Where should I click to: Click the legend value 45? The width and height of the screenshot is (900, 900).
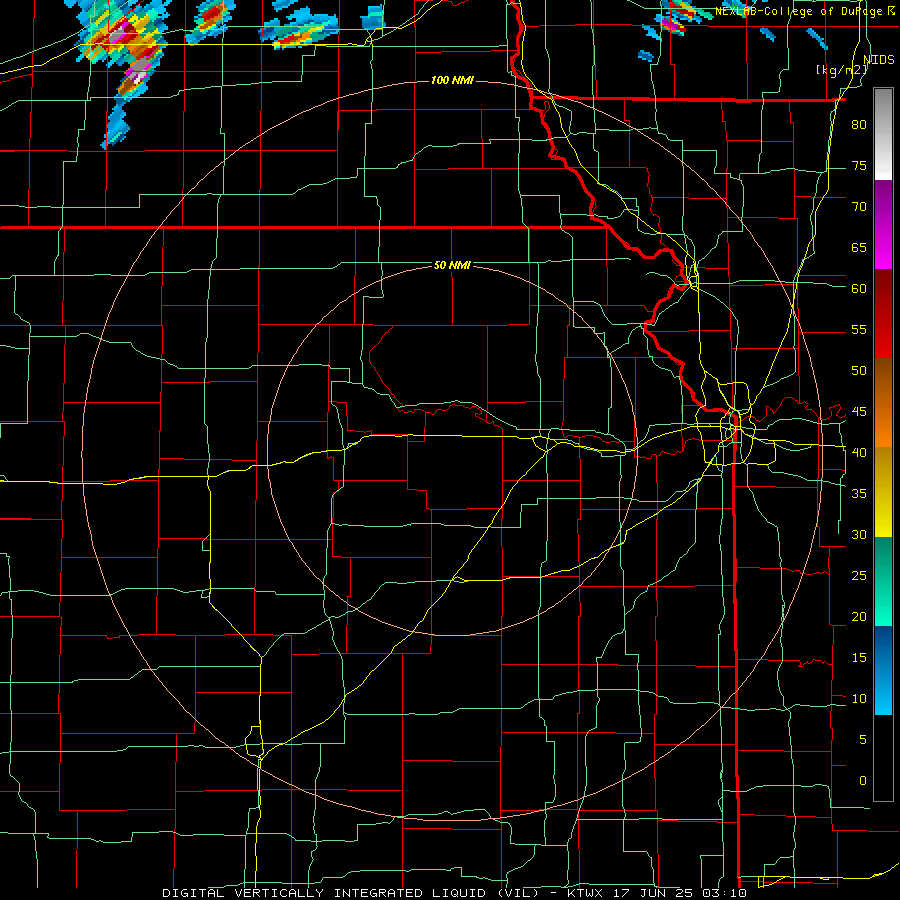click(859, 412)
